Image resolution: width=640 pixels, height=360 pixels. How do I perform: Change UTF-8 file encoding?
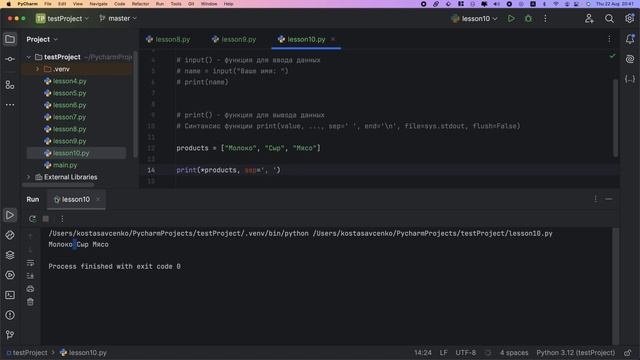click(x=466, y=353)
